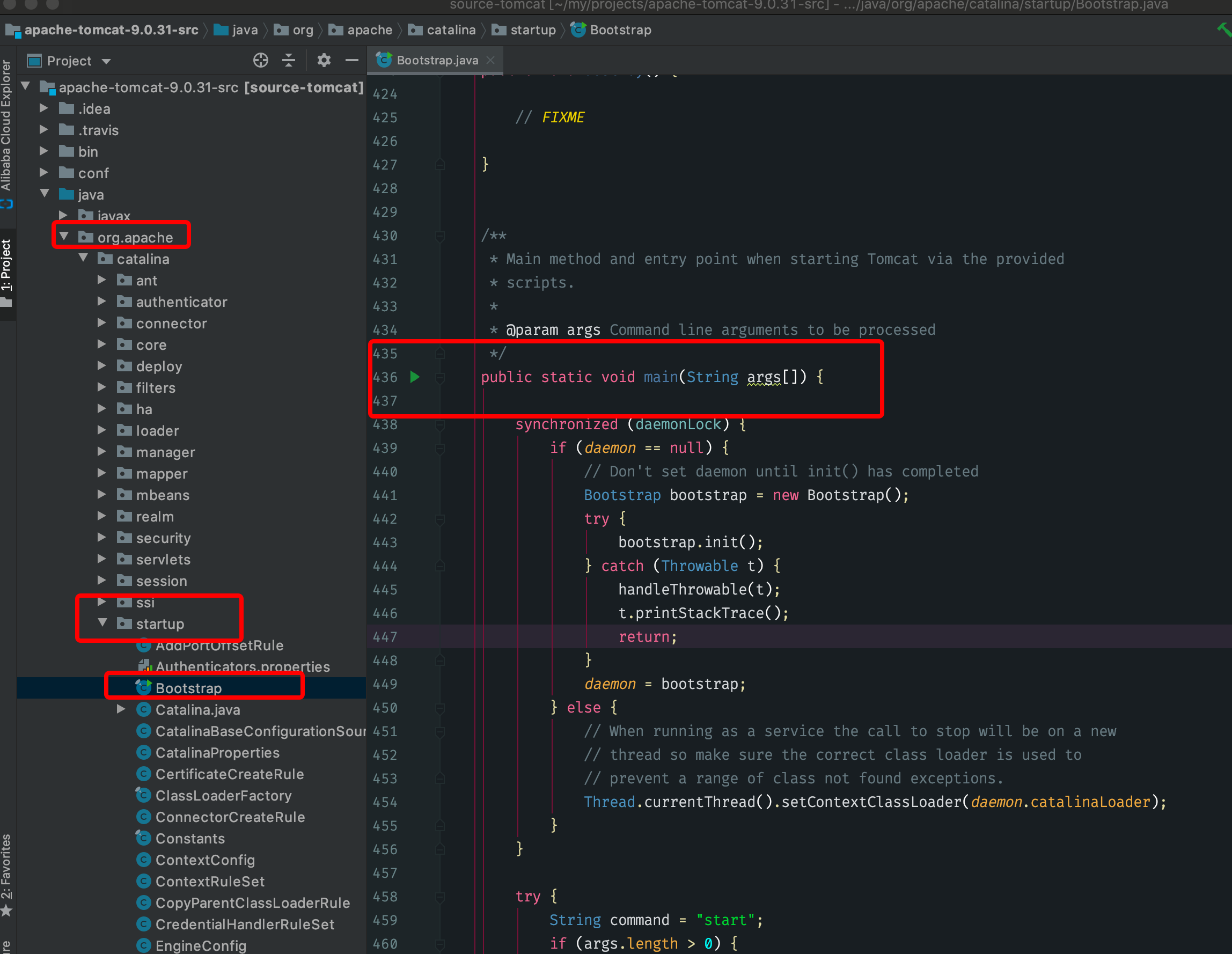Click the run gutter arrow at line 436
The image size is (1232, 954).
tap(415, 376)
